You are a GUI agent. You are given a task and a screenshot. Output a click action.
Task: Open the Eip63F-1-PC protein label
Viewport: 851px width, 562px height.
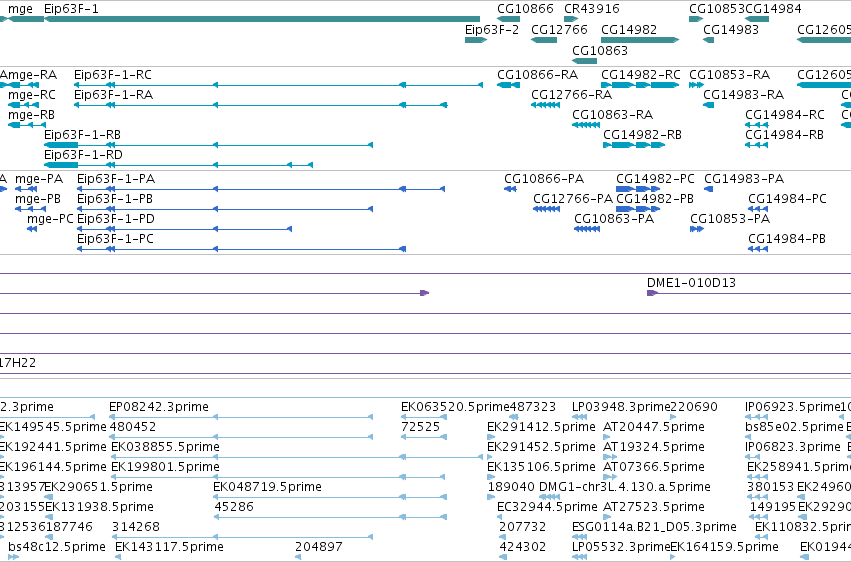(115, 239)
